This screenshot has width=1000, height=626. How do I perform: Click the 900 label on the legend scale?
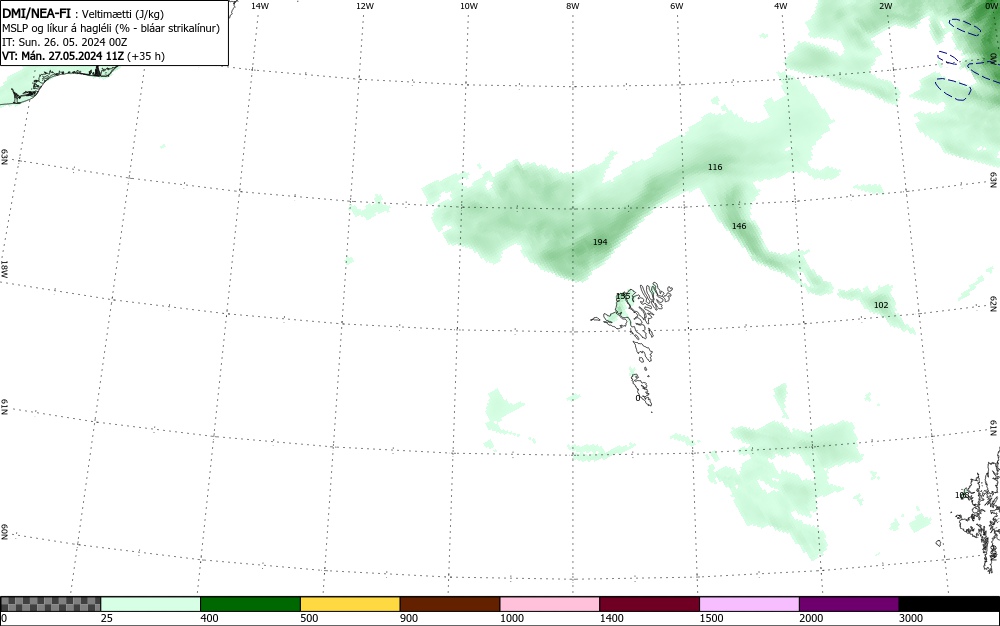[409, 618]
